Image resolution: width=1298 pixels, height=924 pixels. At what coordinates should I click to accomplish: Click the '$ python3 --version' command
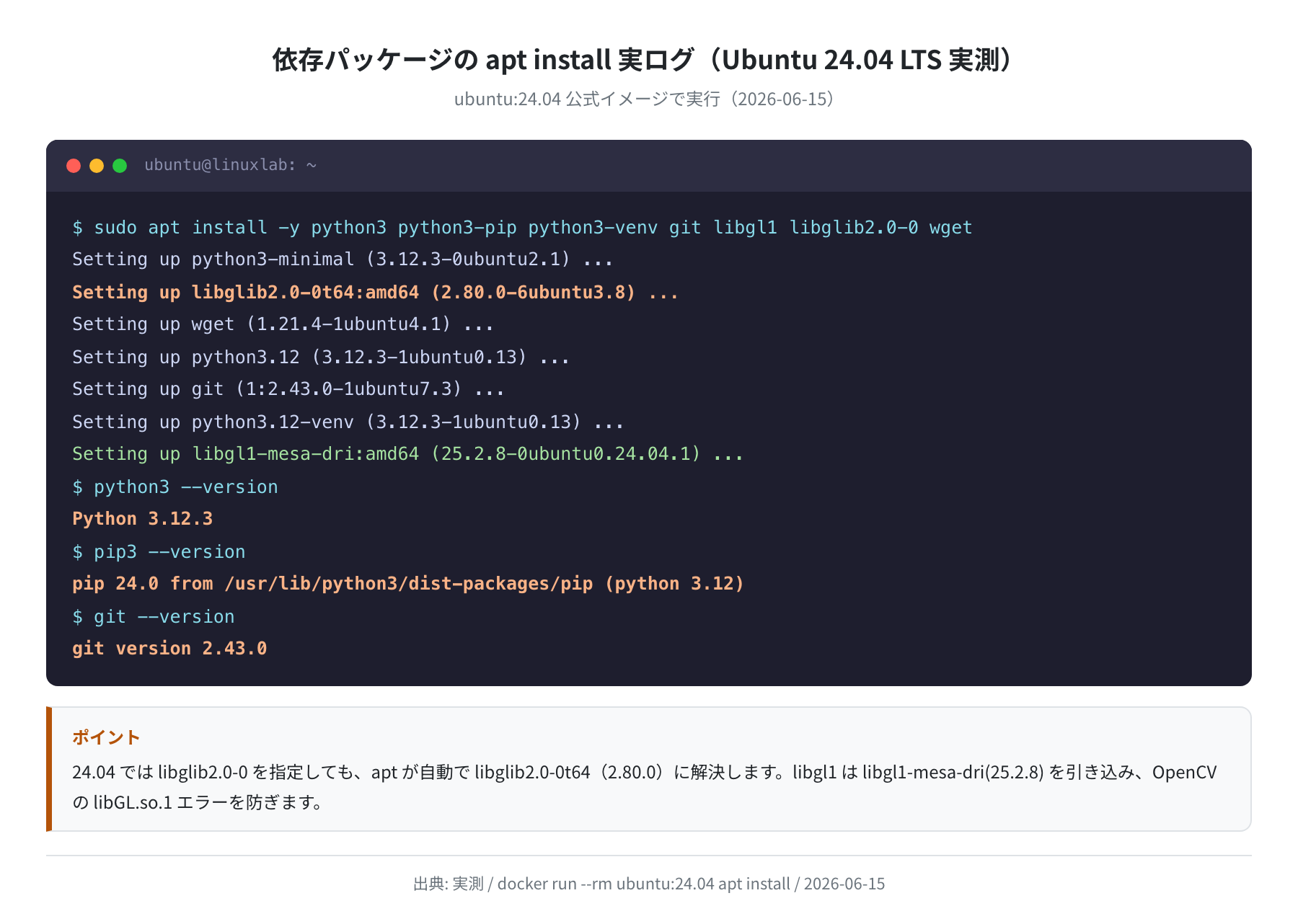(175, 487)
